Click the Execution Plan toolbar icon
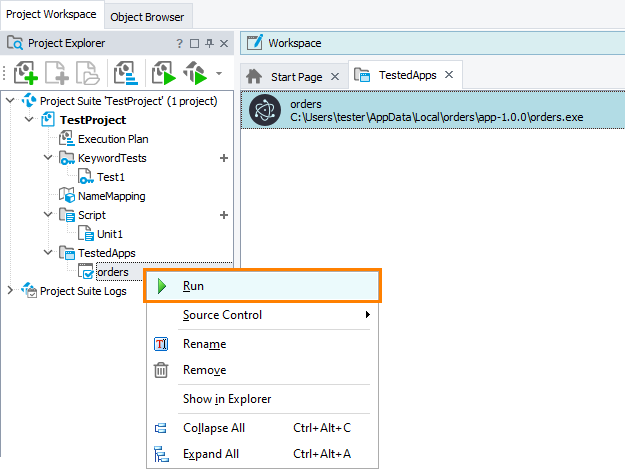625x469 pixels. (x=125, y=75)
